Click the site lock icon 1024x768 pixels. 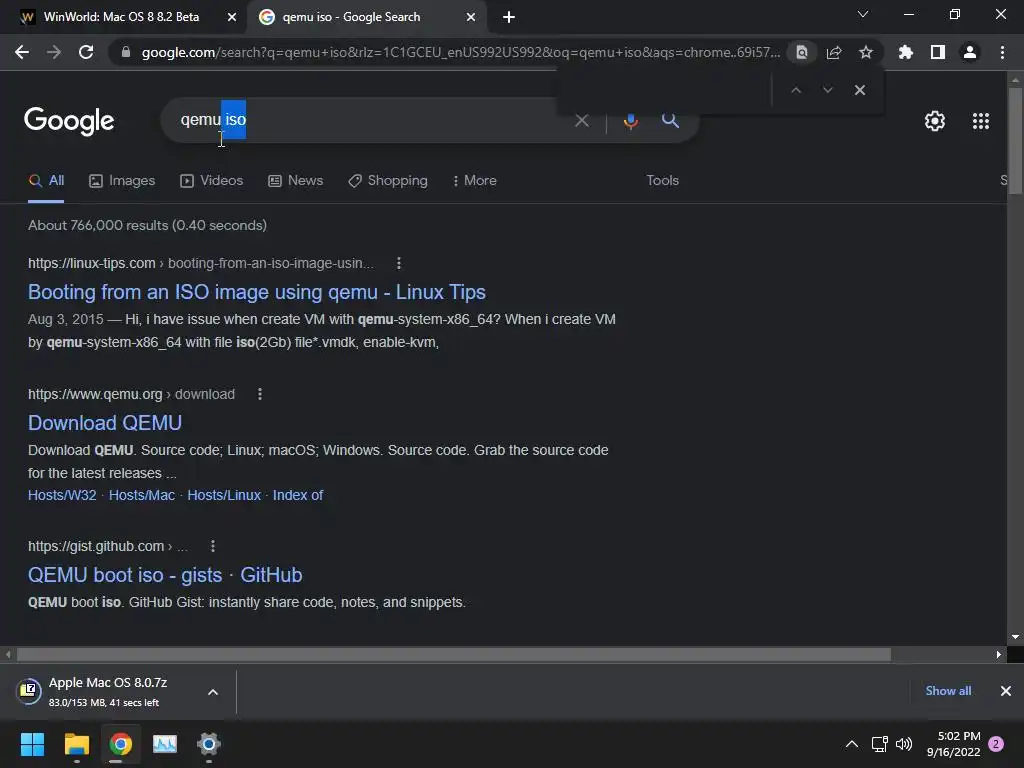(126, 52)
